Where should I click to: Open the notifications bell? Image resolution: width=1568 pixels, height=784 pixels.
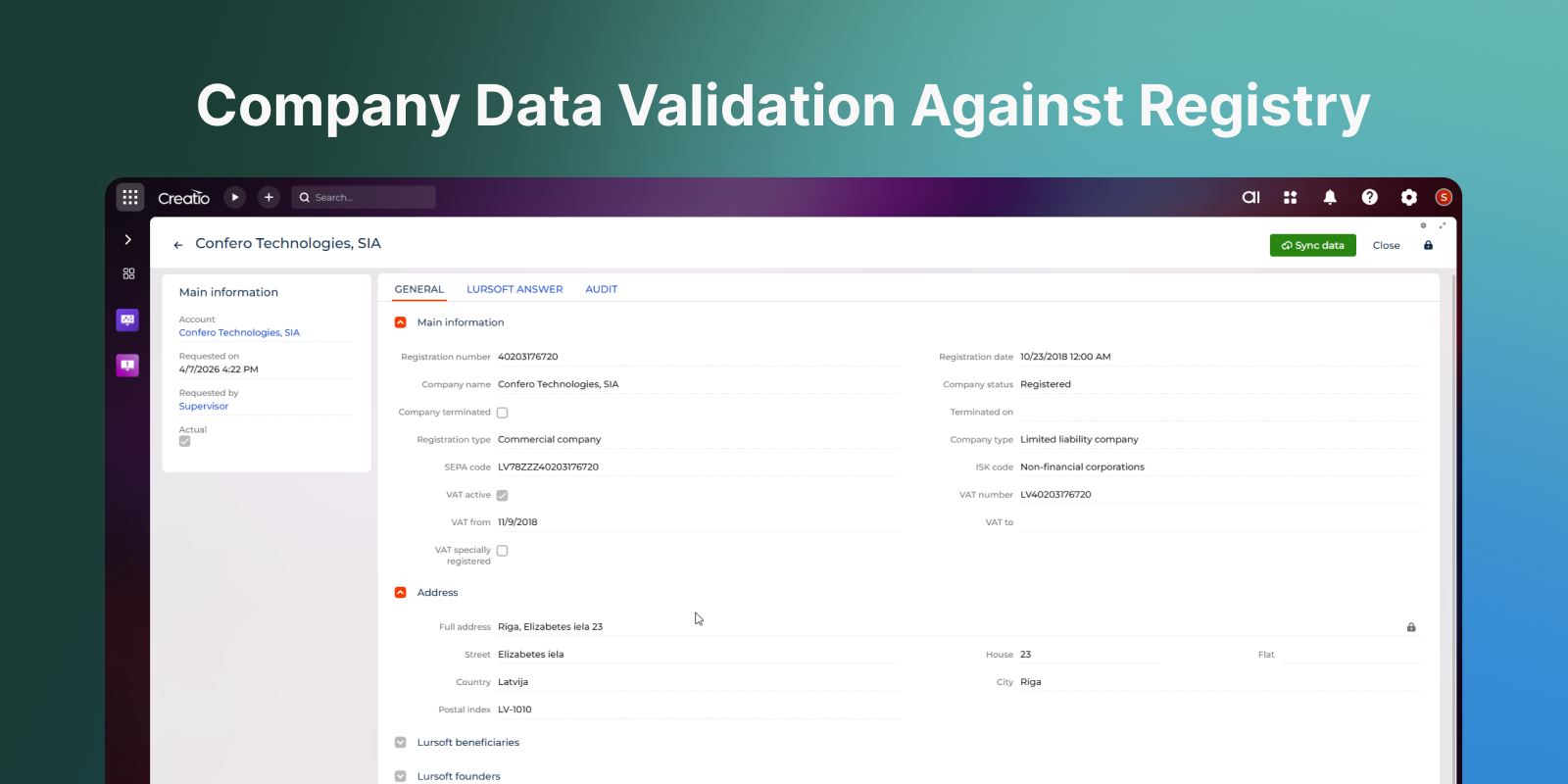point(1330,197)
